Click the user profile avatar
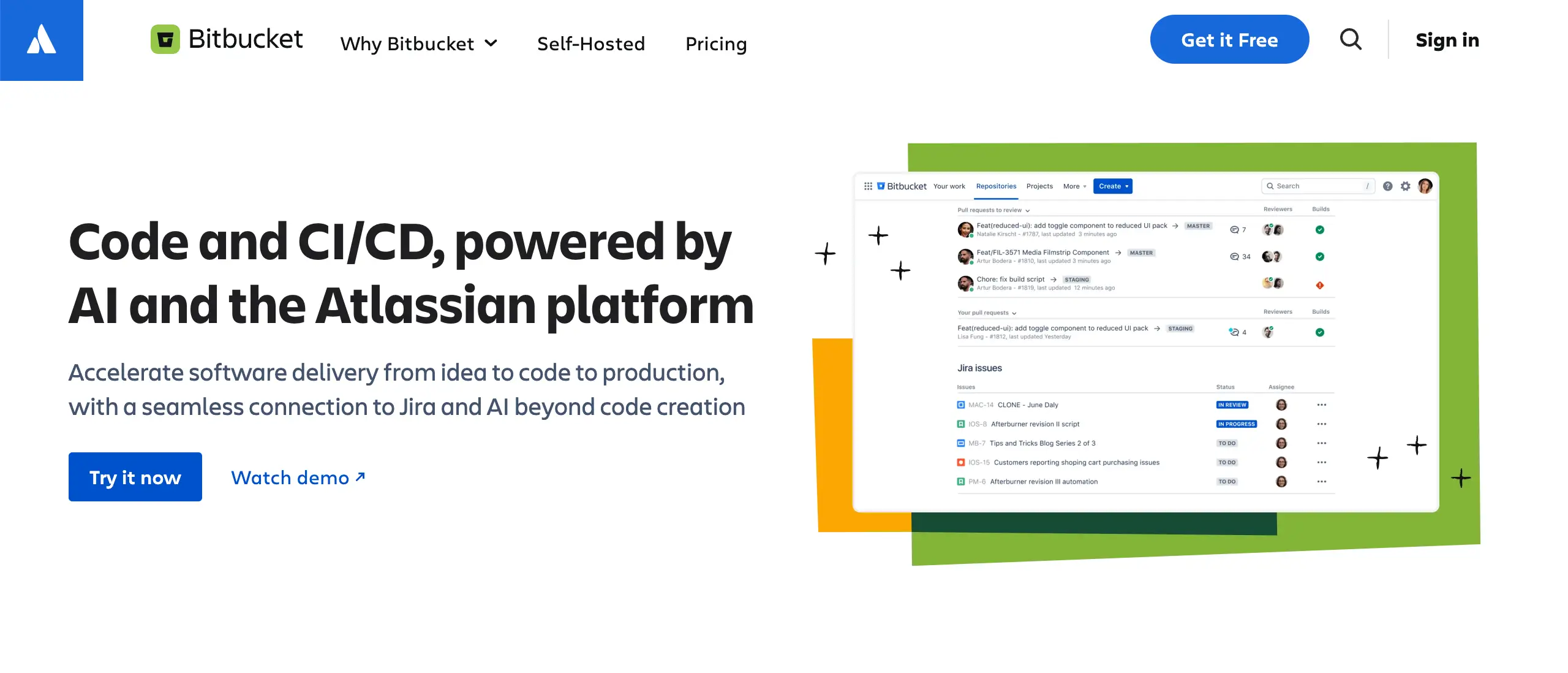 coord(1425,186)
